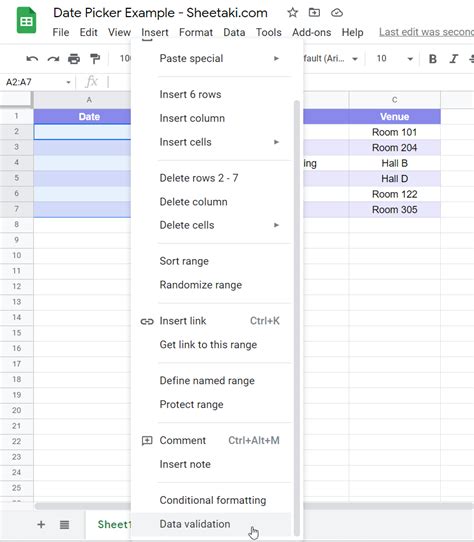Toggle Bold formatting button
The width and height of the screenshot is (474, 542).
(433, 59)
